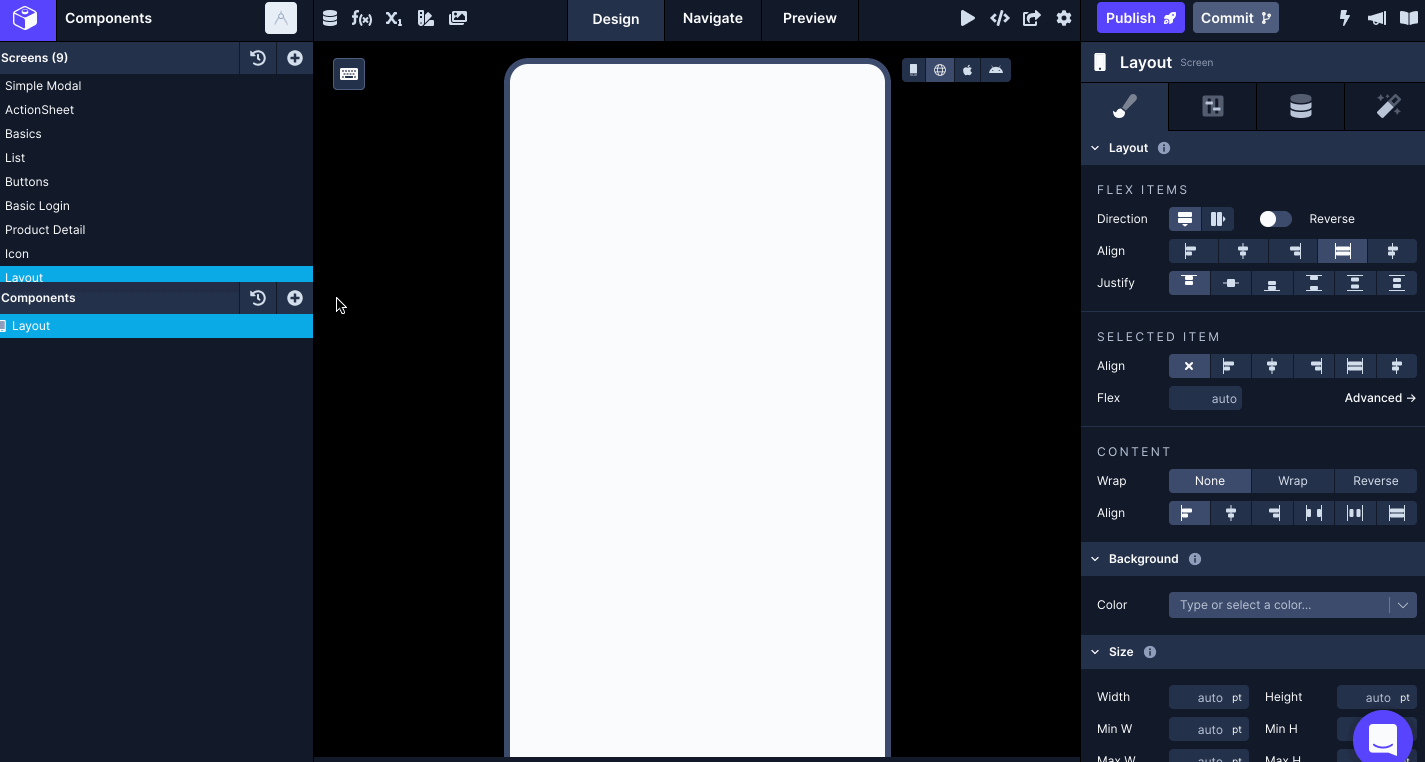Select the Apple iOS preview icon
This screenshot has width=1425, height=762.
click(968, 70)
